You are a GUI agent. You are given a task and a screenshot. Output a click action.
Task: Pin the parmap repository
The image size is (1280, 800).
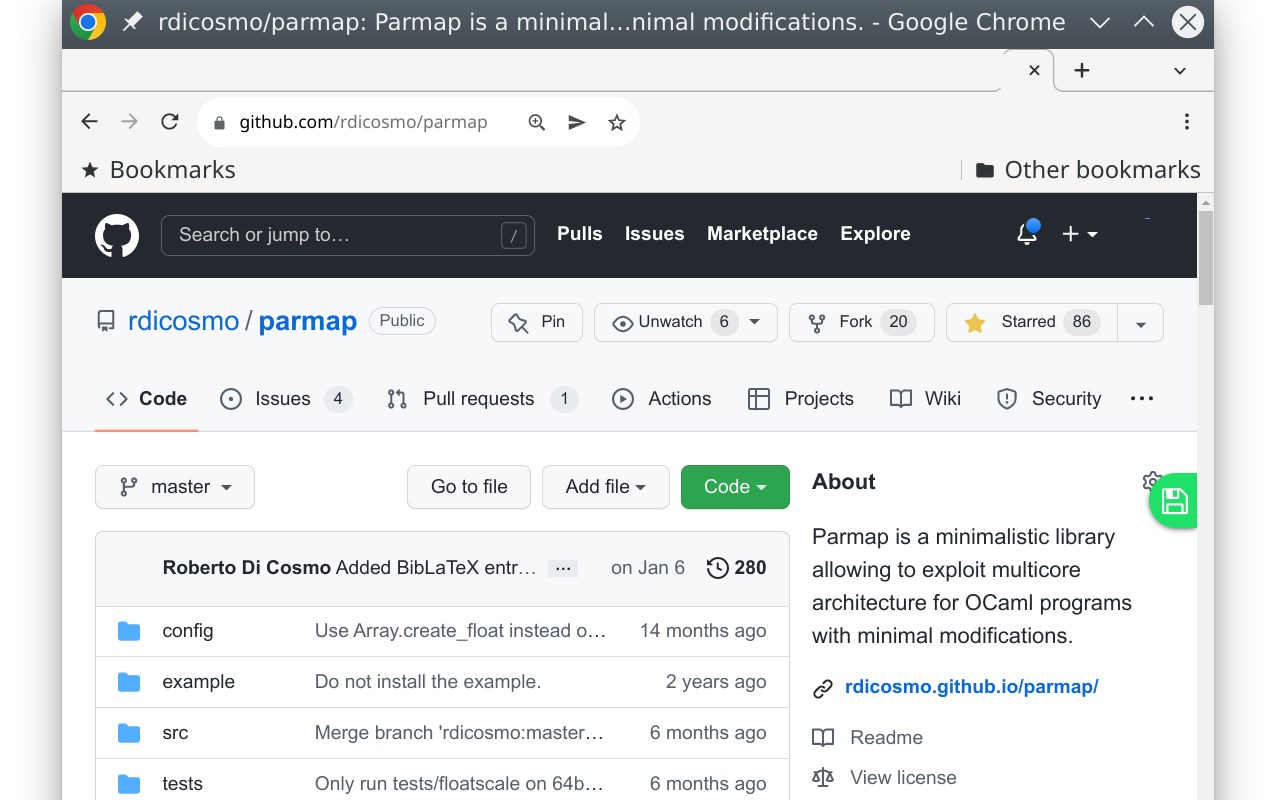click(537, 322)
